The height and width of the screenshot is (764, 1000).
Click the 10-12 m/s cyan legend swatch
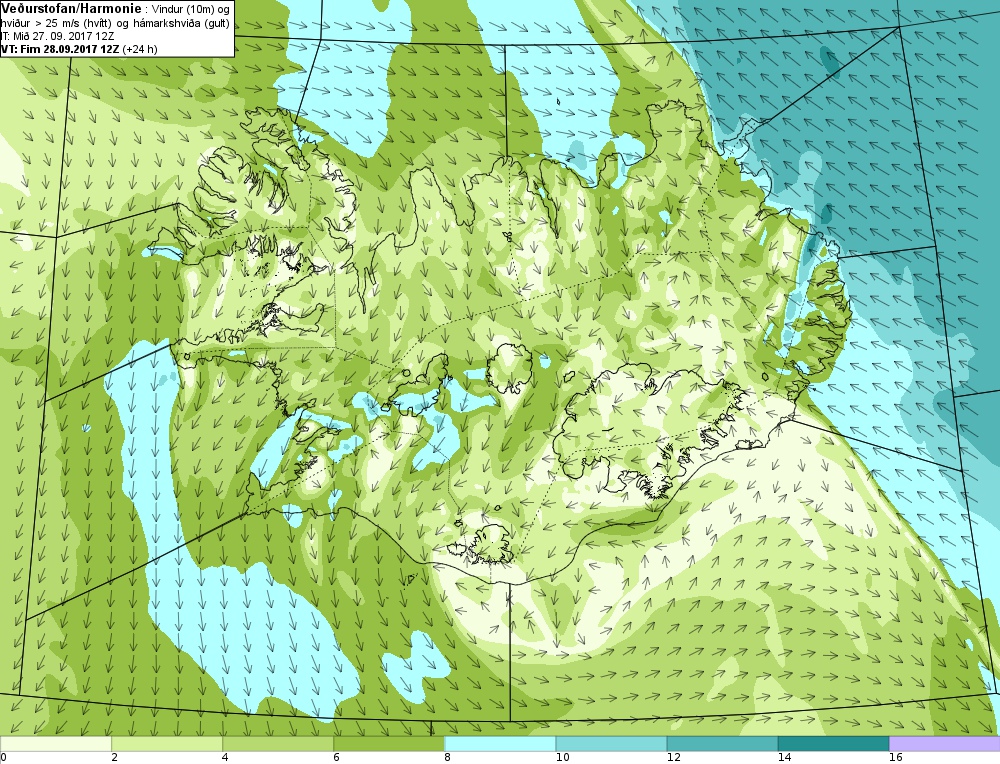point(611,744)
